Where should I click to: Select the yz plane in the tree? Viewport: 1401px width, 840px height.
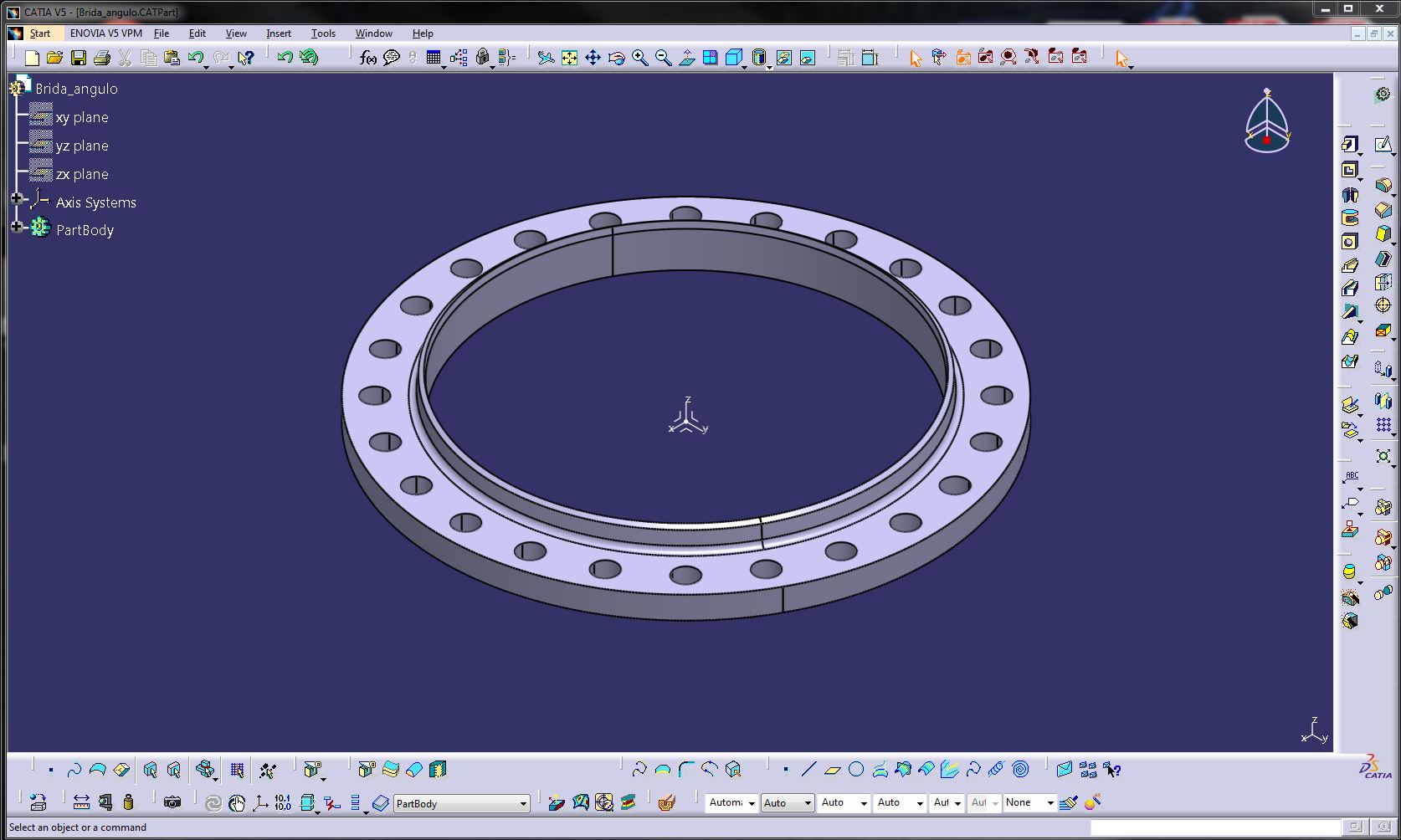tap(82, 146)
